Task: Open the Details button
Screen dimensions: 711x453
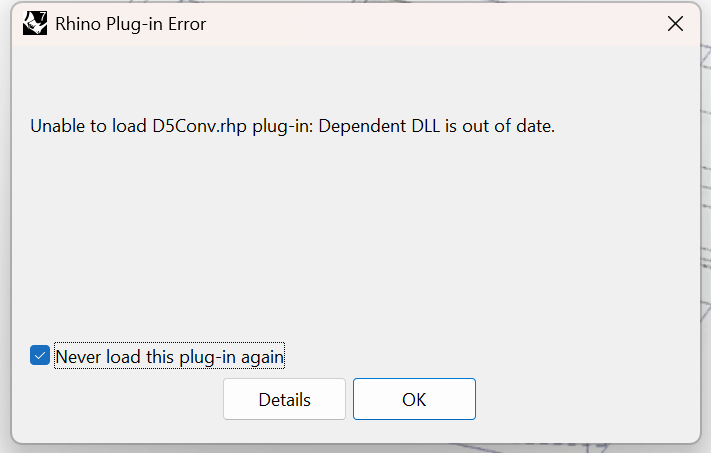Action: pos(284,399)
